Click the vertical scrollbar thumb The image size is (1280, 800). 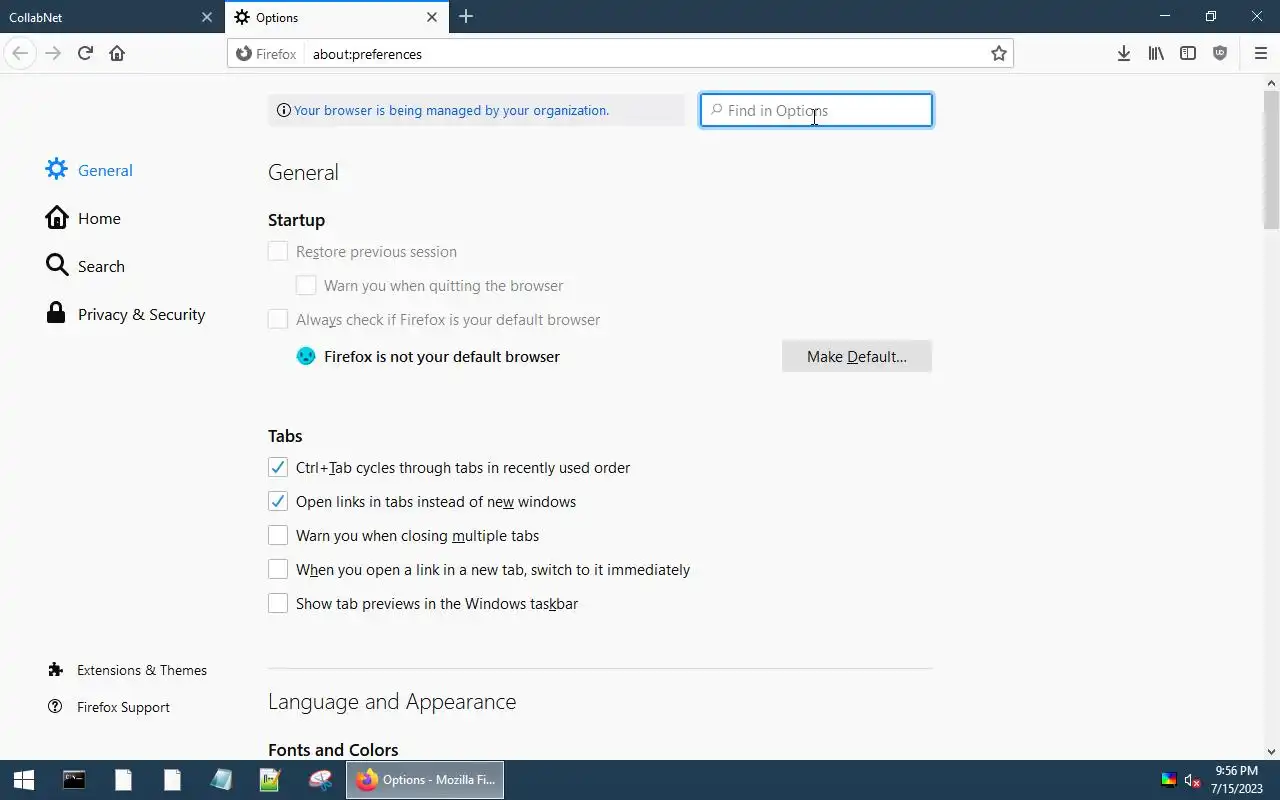(1271, 160)
